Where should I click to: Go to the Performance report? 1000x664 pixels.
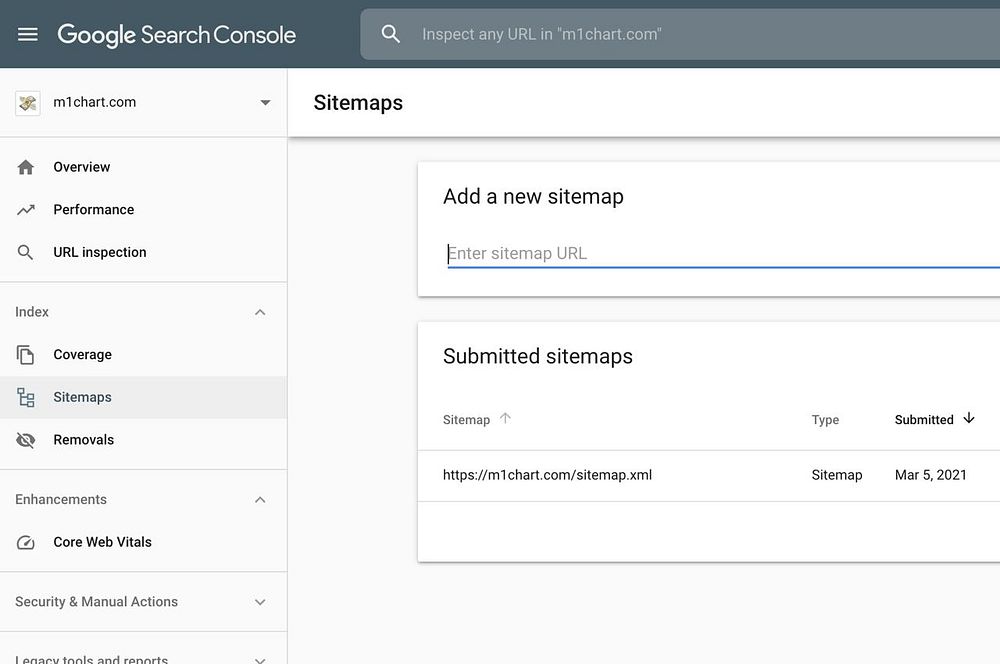click(x=93, y=210)
